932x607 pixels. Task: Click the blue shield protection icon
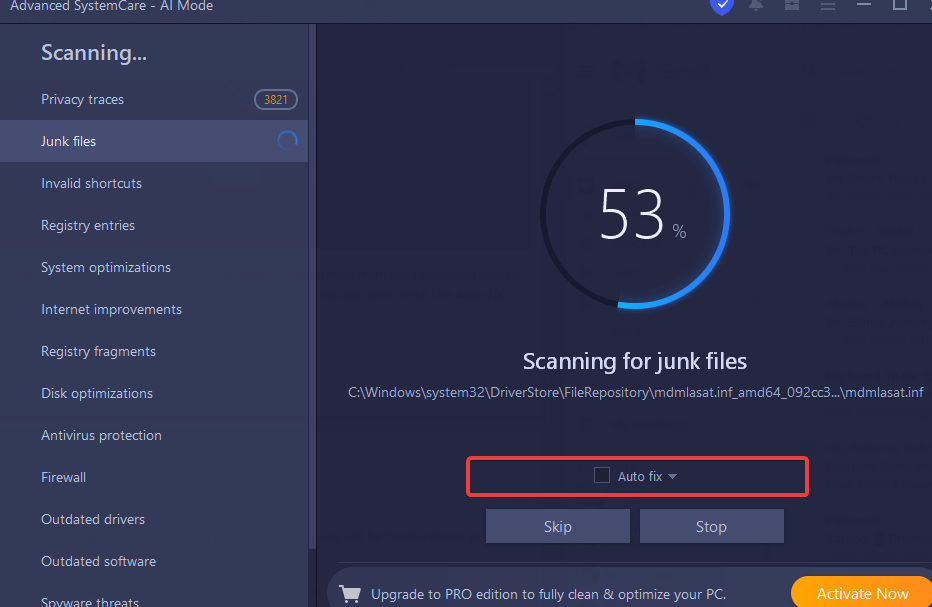722,6
